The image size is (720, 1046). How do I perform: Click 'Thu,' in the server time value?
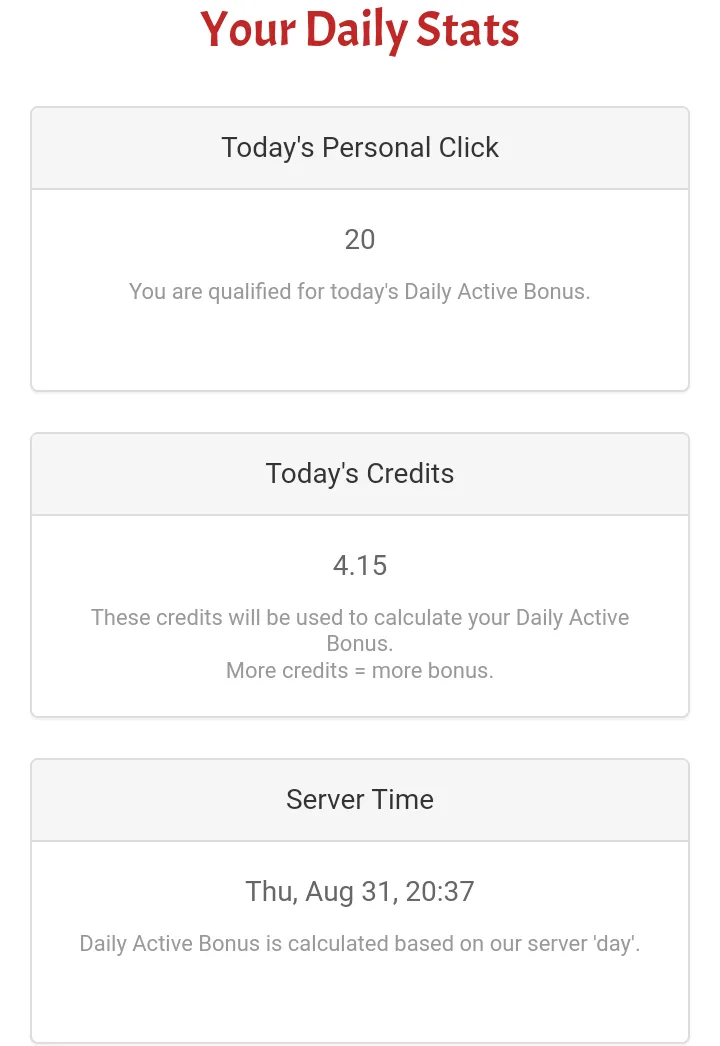[x=270, y=892]
